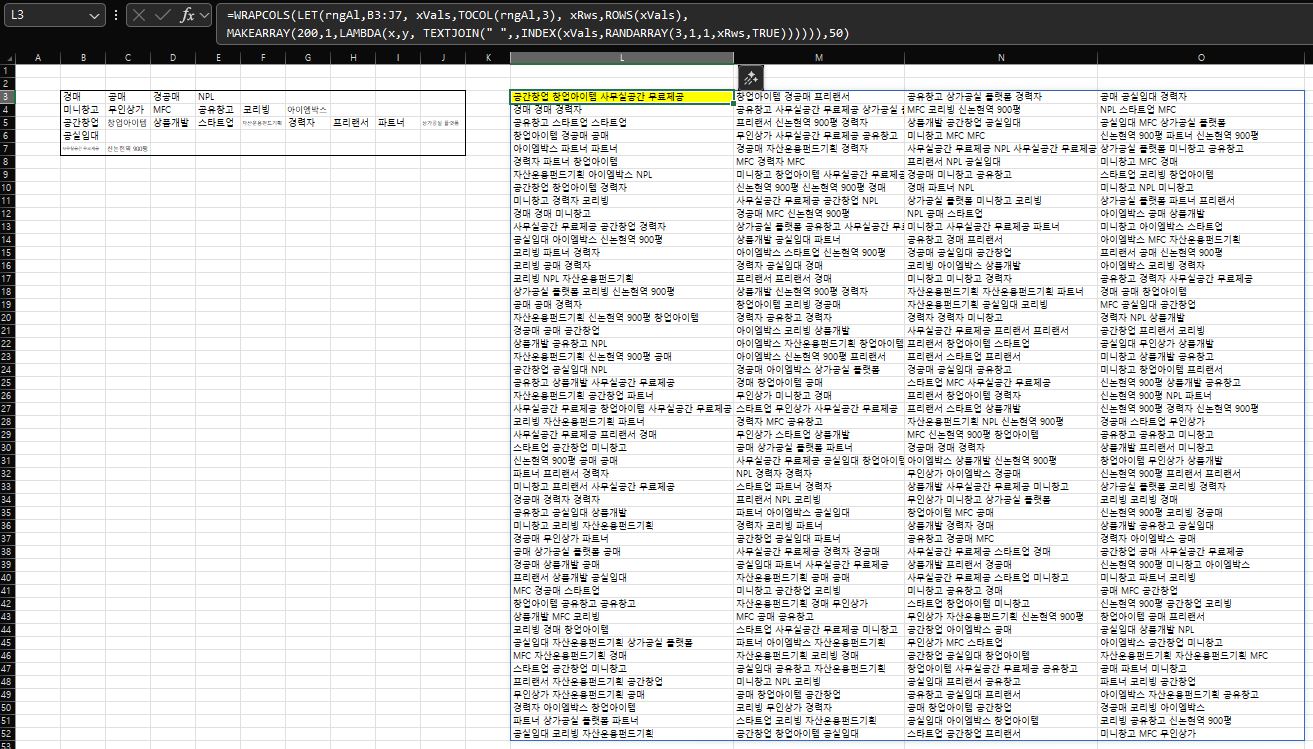Click the three-dot handle beside the Name Box
Screen dimensions: 1313x749
[117, 16]
